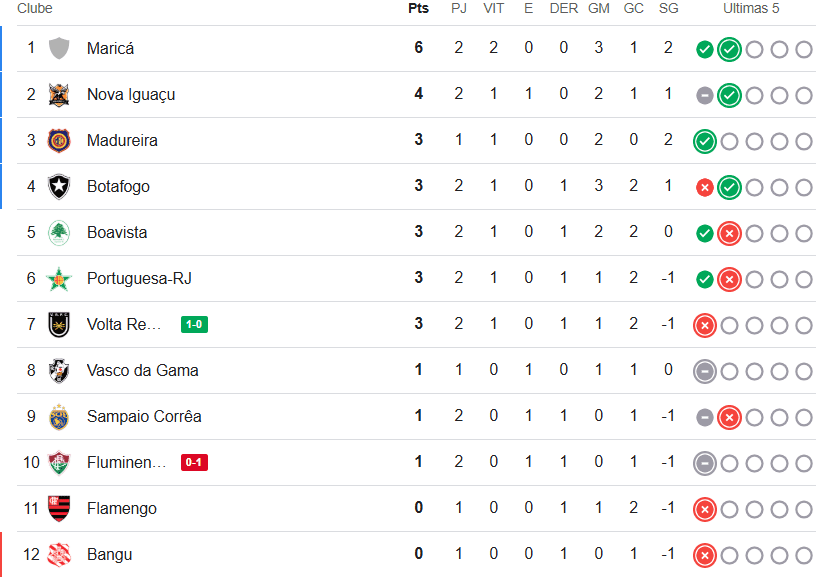Click Fluminense's red 0-1 live score badge

pyautogui.click(x=194, y=463)
